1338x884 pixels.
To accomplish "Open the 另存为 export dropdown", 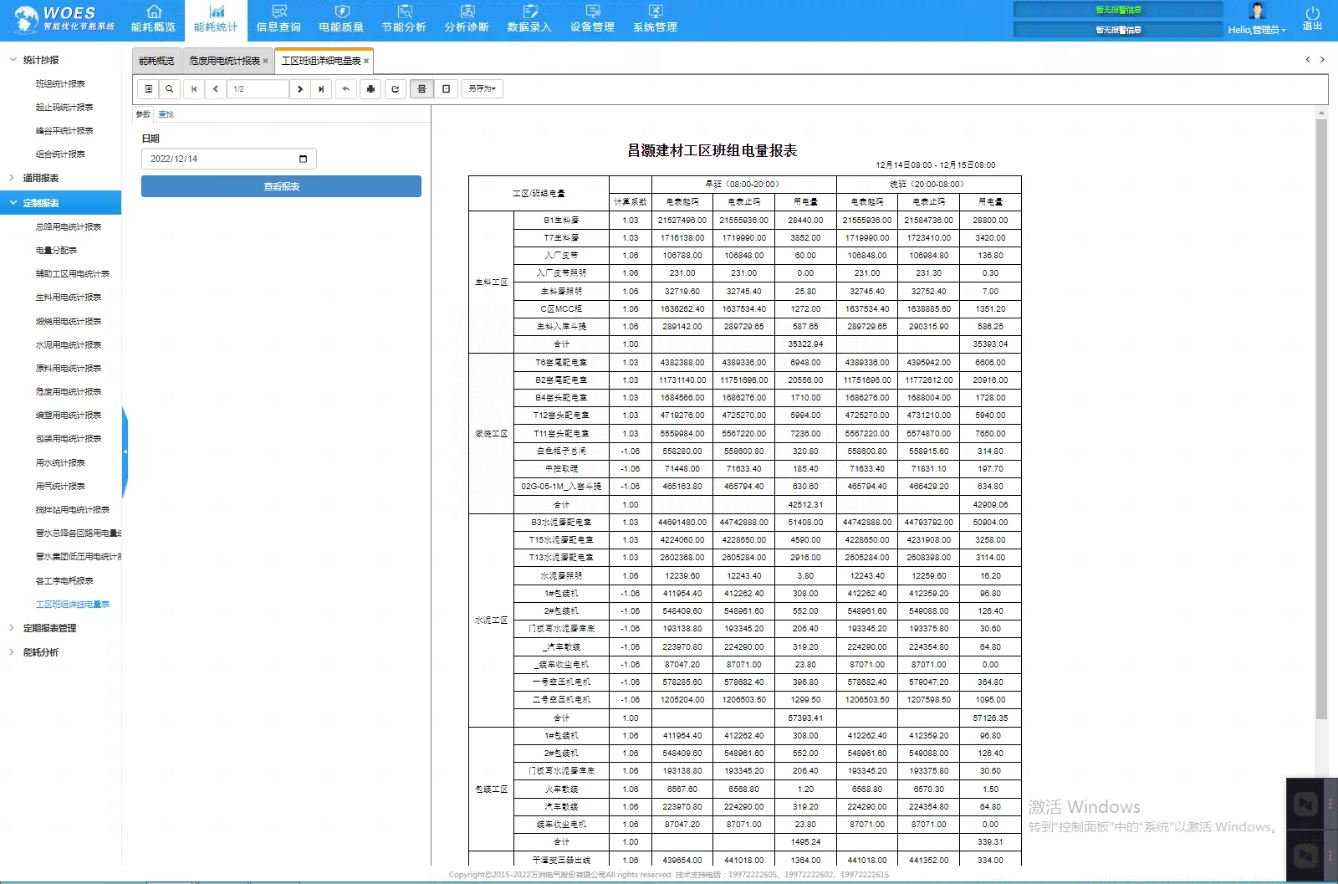I will 482,89.
